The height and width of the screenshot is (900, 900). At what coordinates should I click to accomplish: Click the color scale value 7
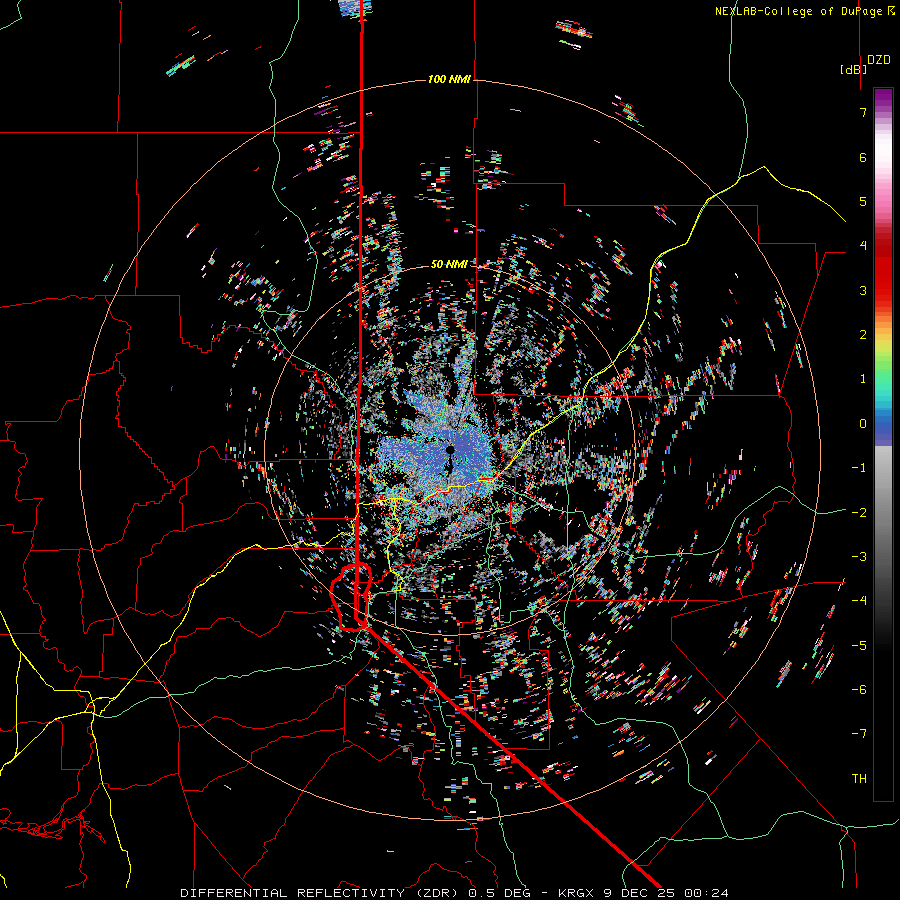(x=863, y=112)
